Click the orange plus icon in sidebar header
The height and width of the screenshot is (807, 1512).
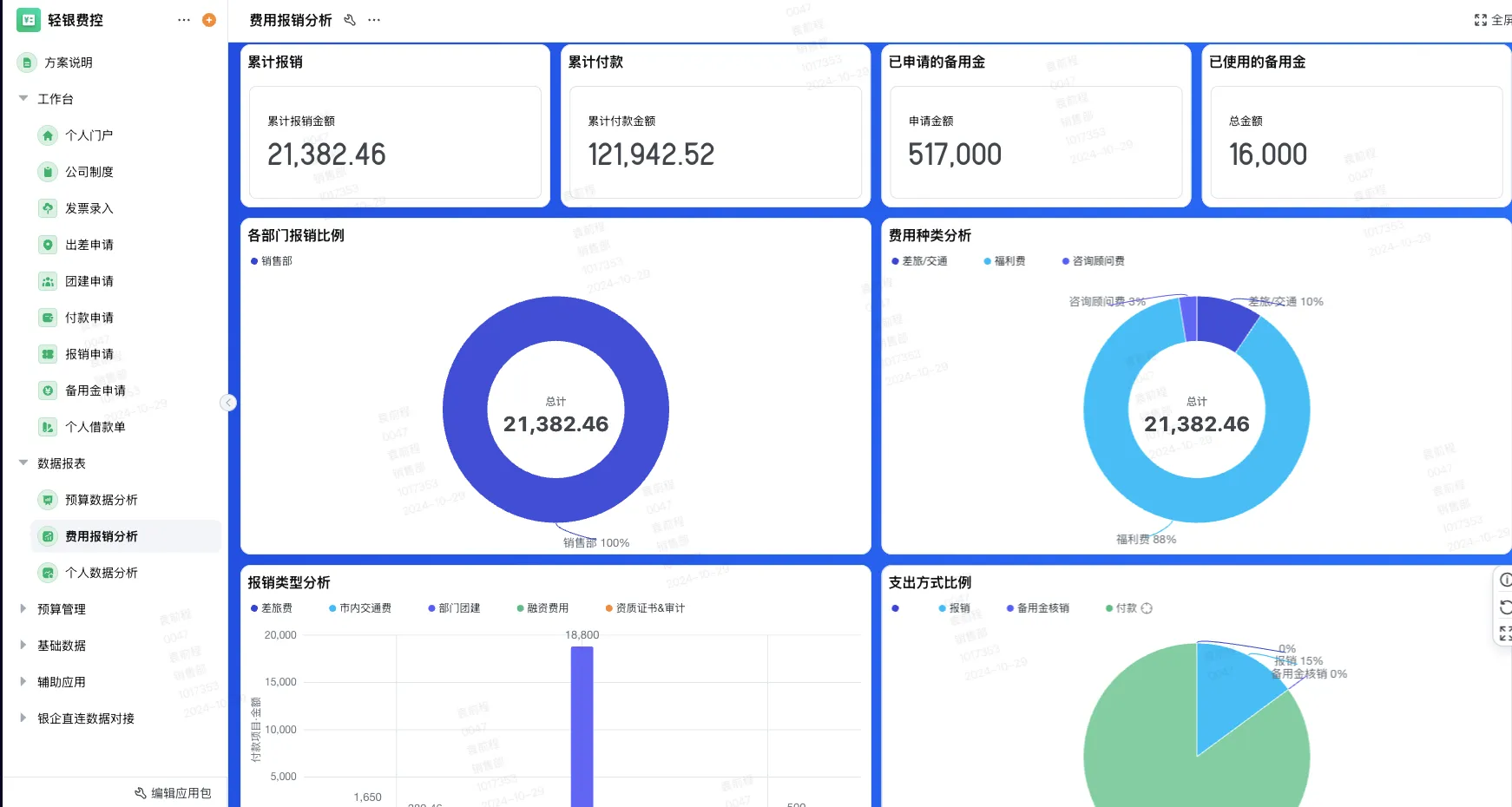(x=209, y=20)
